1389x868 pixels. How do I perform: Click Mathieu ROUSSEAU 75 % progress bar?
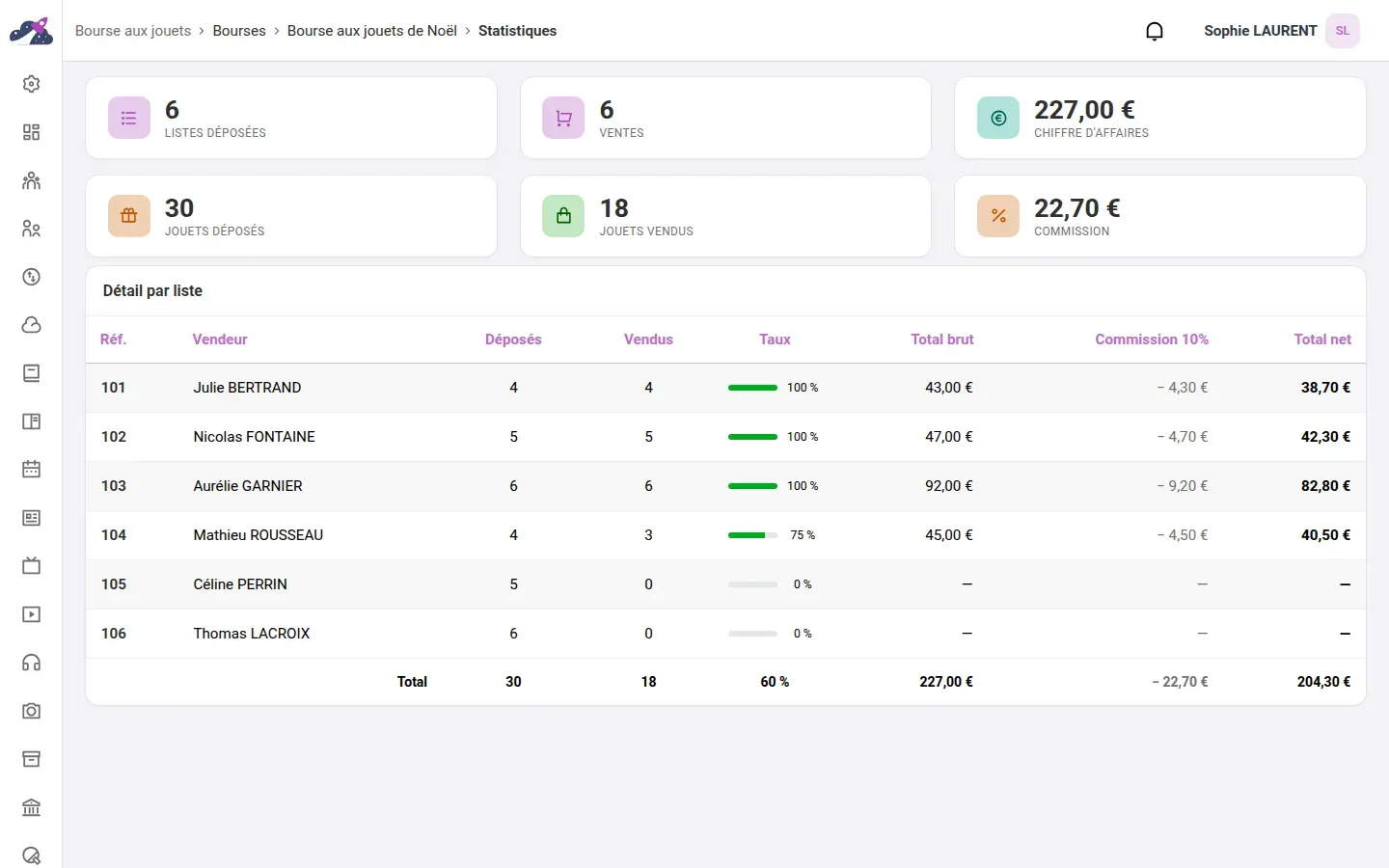click(752, 535)
